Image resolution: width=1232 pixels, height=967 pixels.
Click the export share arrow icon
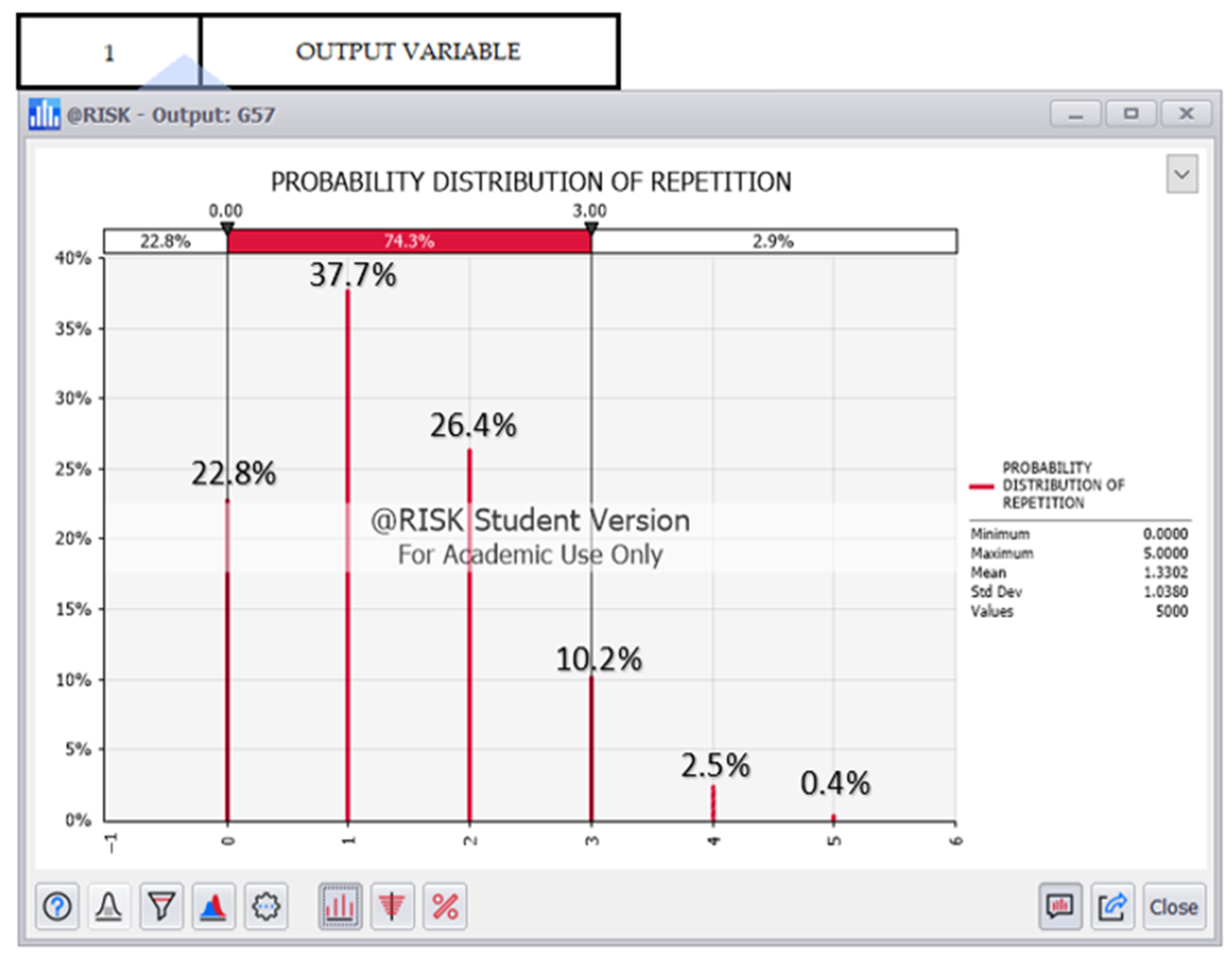(x=1113, y=907)
